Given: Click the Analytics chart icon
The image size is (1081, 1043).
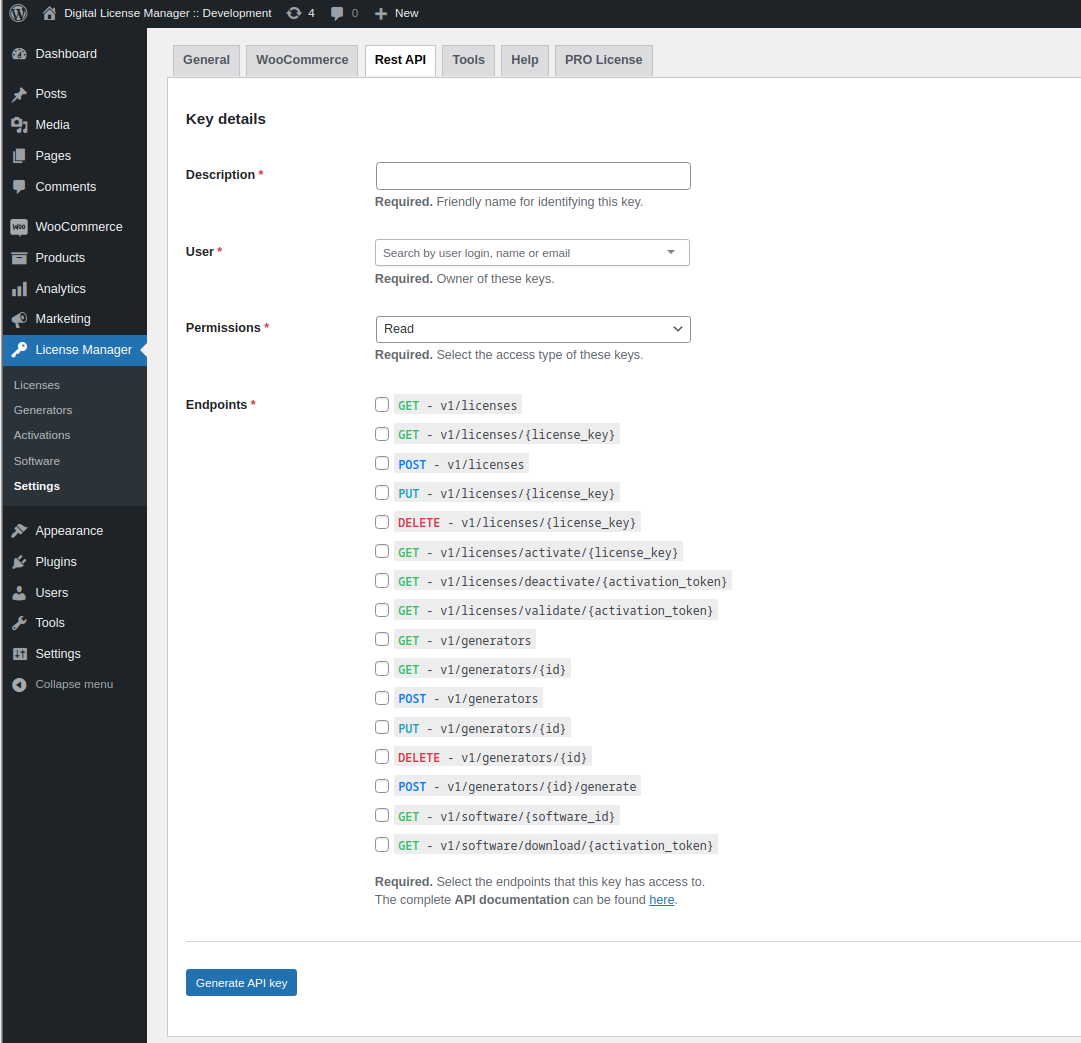Looking at the screenshot, I should [22, 288].
